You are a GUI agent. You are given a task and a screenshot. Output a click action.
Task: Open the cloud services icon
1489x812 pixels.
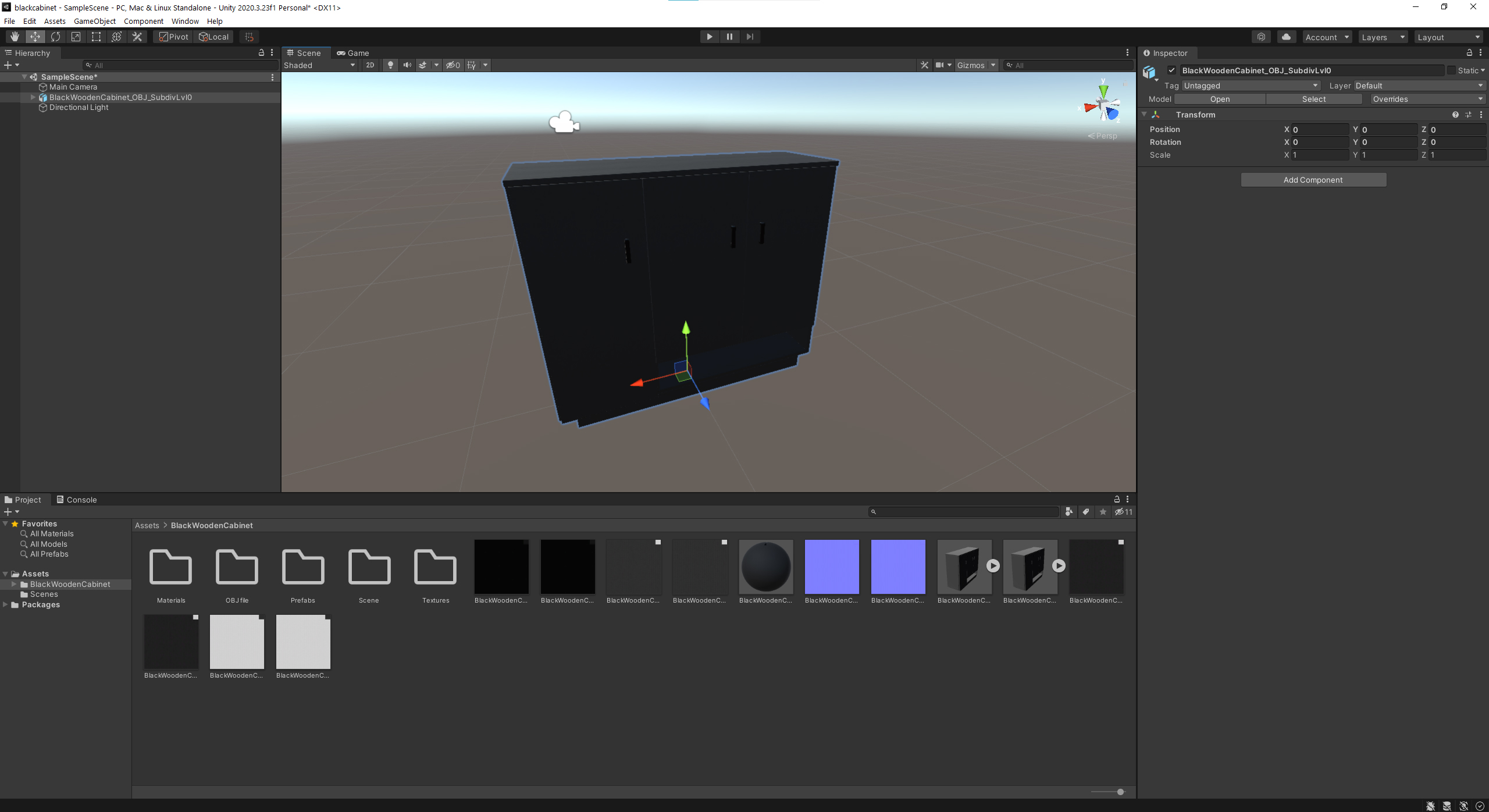click(1286, 37)
